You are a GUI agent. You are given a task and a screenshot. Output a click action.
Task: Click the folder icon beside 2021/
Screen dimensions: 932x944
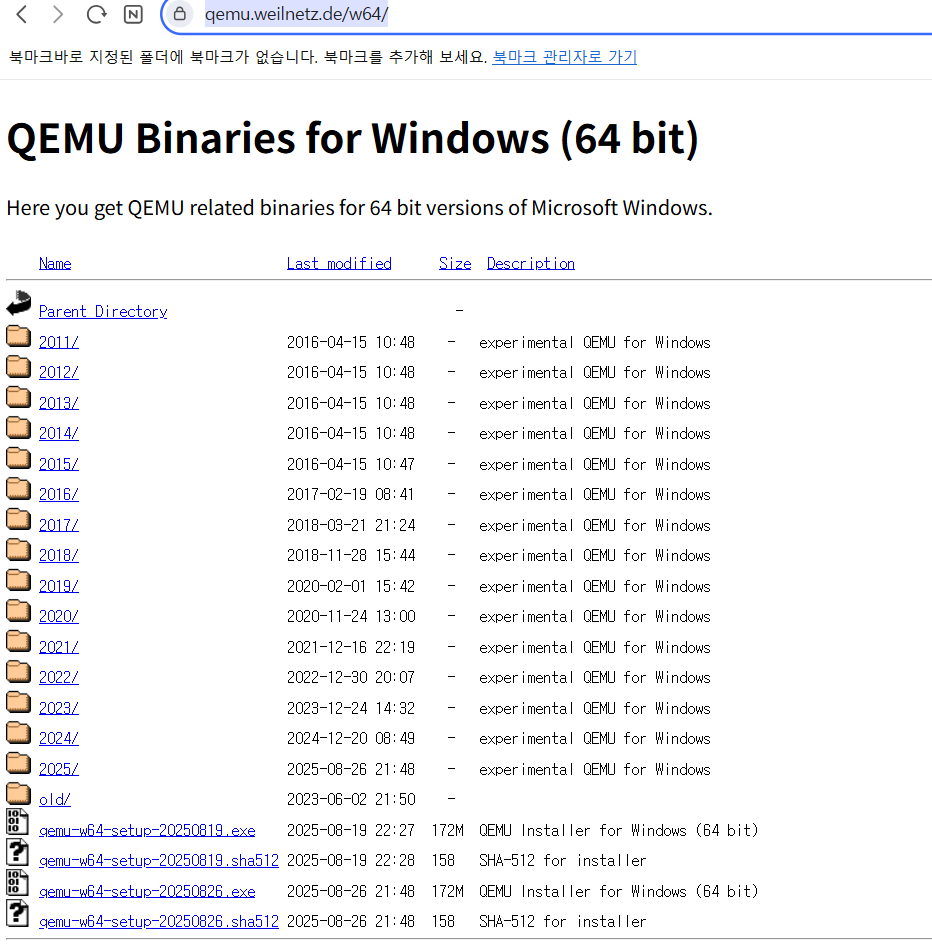point(19,641)
